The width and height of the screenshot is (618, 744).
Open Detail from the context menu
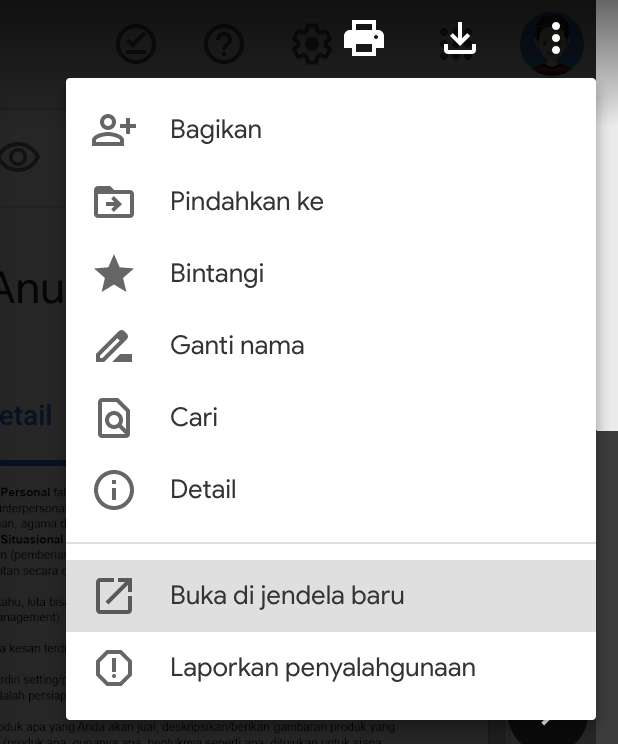203,490
